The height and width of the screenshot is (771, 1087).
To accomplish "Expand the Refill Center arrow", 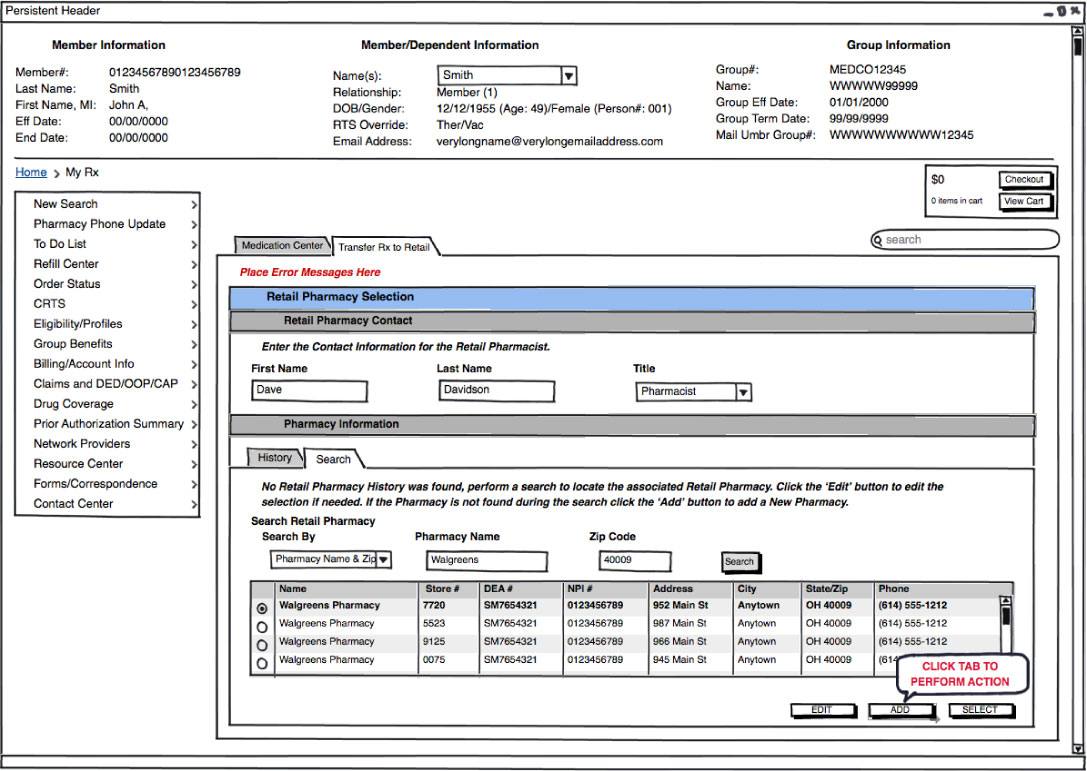I will [194, 265].
